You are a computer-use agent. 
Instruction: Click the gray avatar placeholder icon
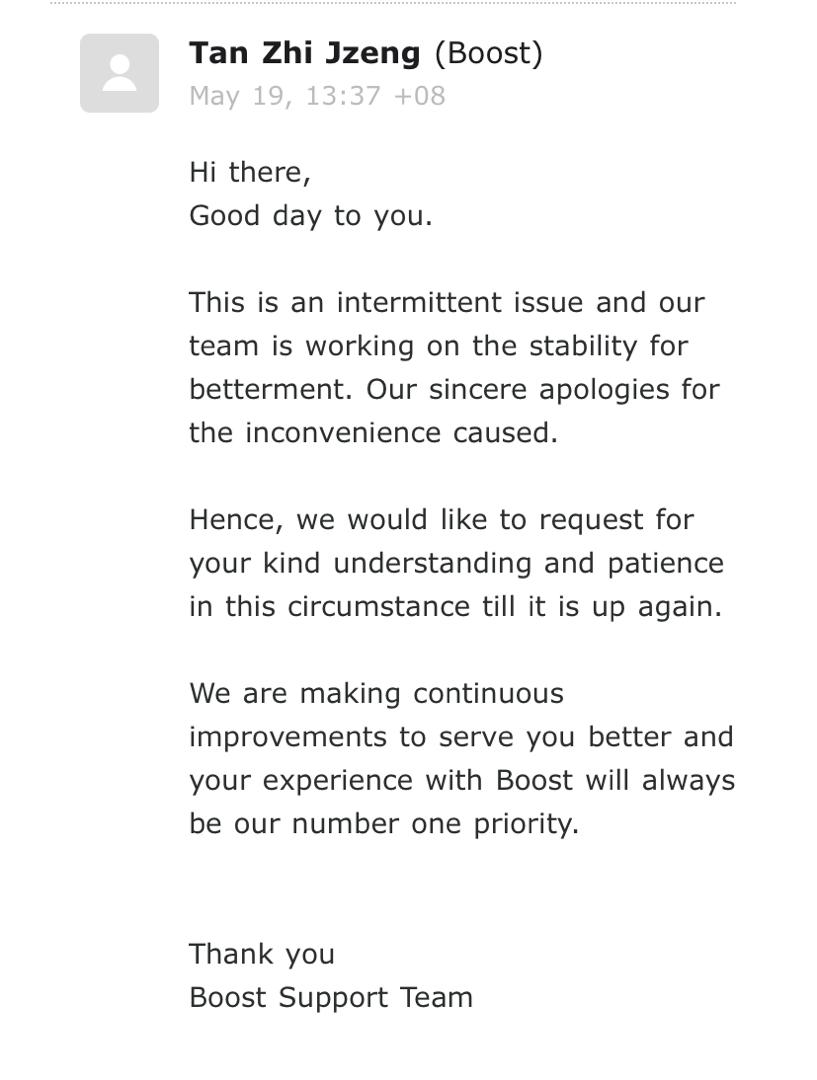119,73
